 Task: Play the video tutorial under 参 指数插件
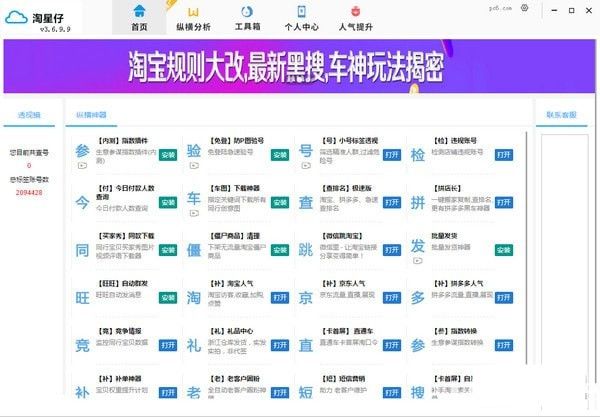pyautogui.click(x=82, y=166)
